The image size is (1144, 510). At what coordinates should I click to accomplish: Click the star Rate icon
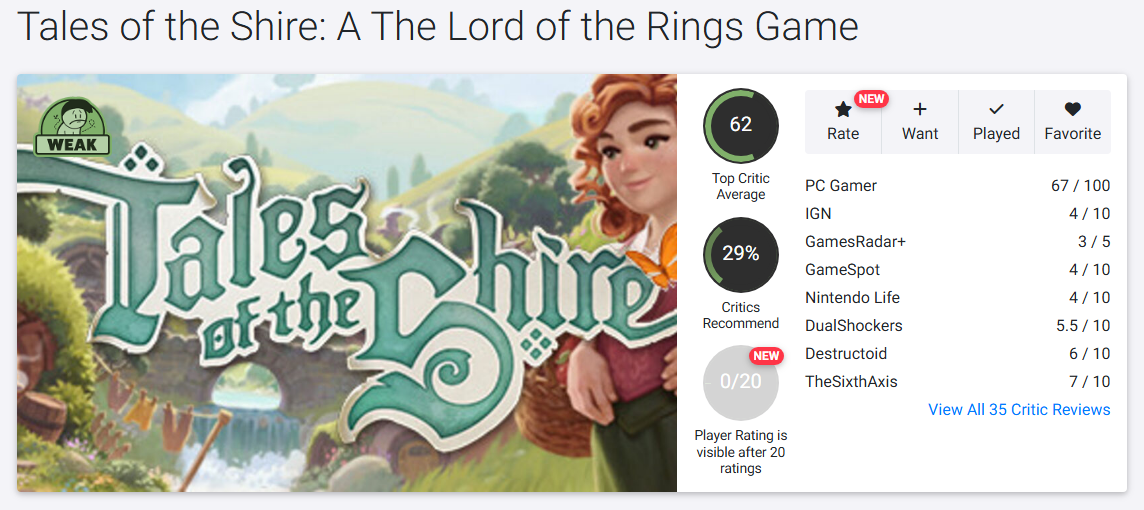point(843,110)
